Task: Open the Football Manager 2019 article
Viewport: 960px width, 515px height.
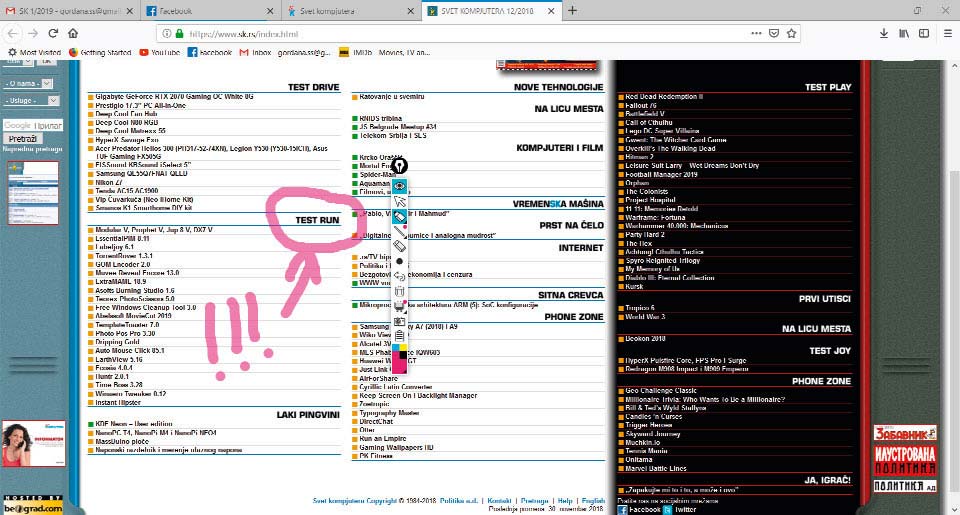Action: pos(661,175)
